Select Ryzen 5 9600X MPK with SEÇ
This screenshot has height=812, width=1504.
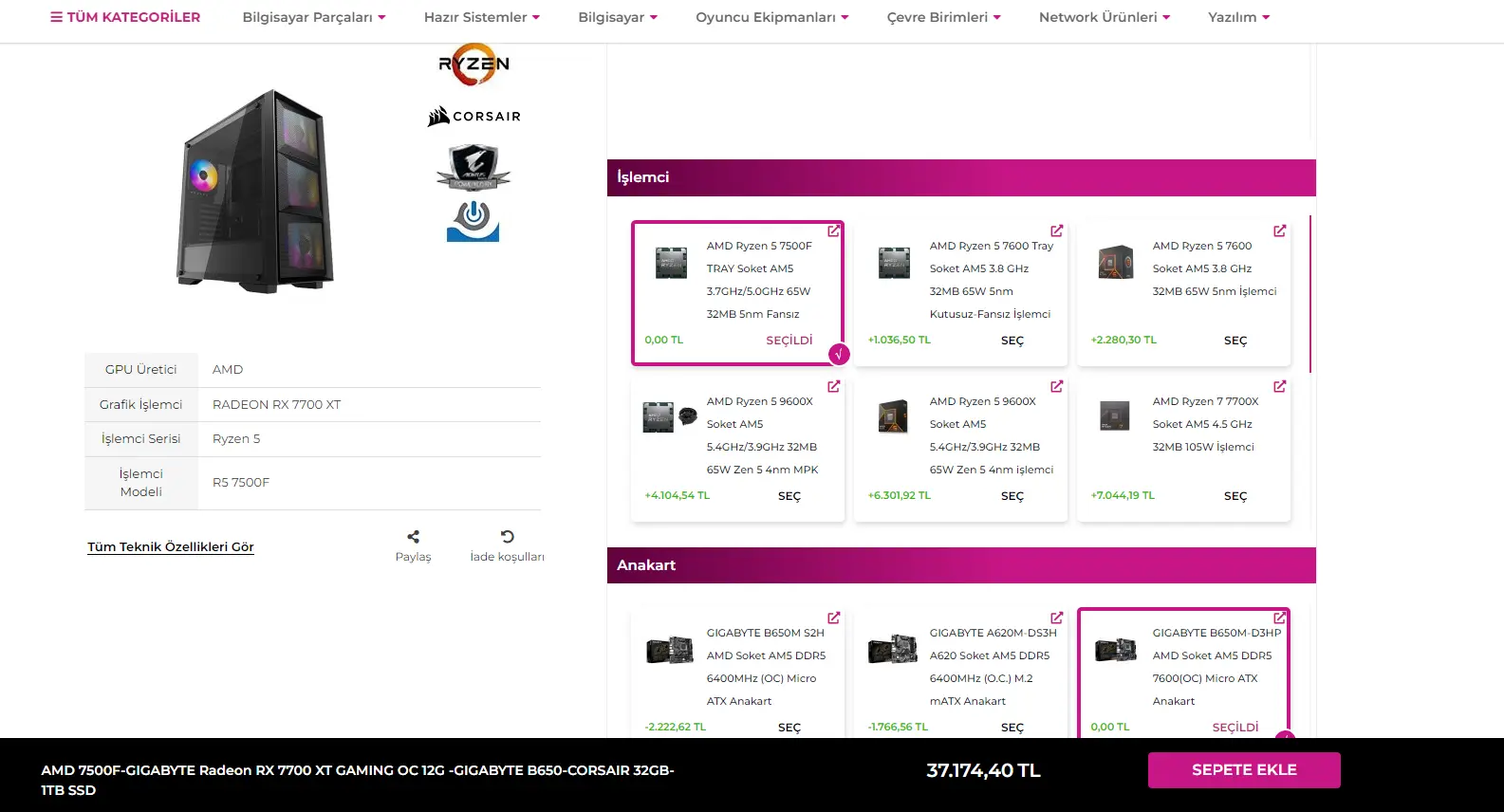(x=789, y=496)
